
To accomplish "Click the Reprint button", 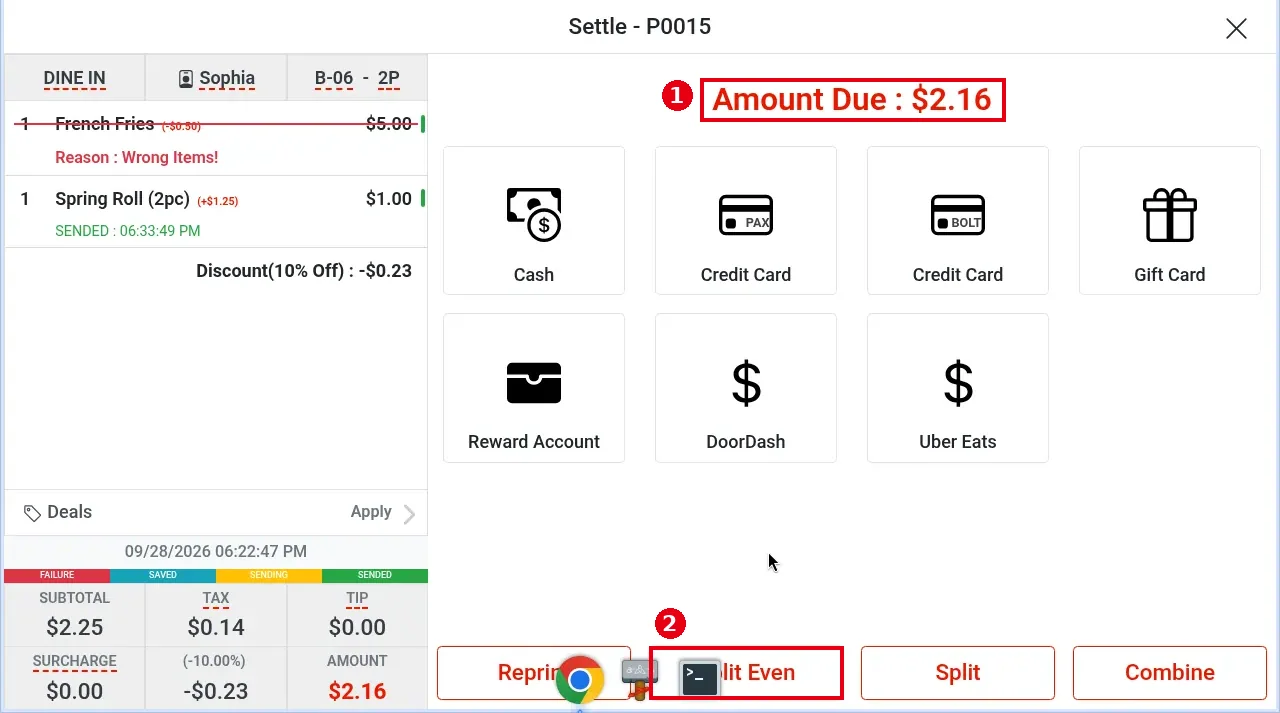I will (x=534, y=672).
